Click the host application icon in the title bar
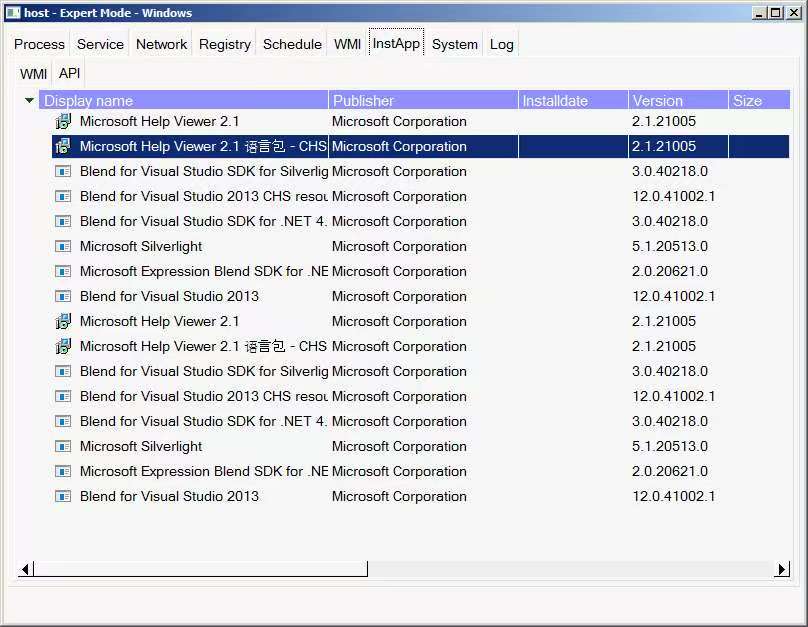Image resolution: width=808 pixels, height=627 pixels. (13, 13)
